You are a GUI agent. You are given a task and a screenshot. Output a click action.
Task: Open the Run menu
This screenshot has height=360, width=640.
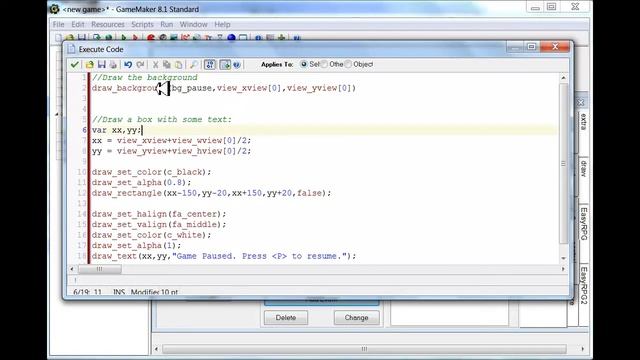click(167, 24)
